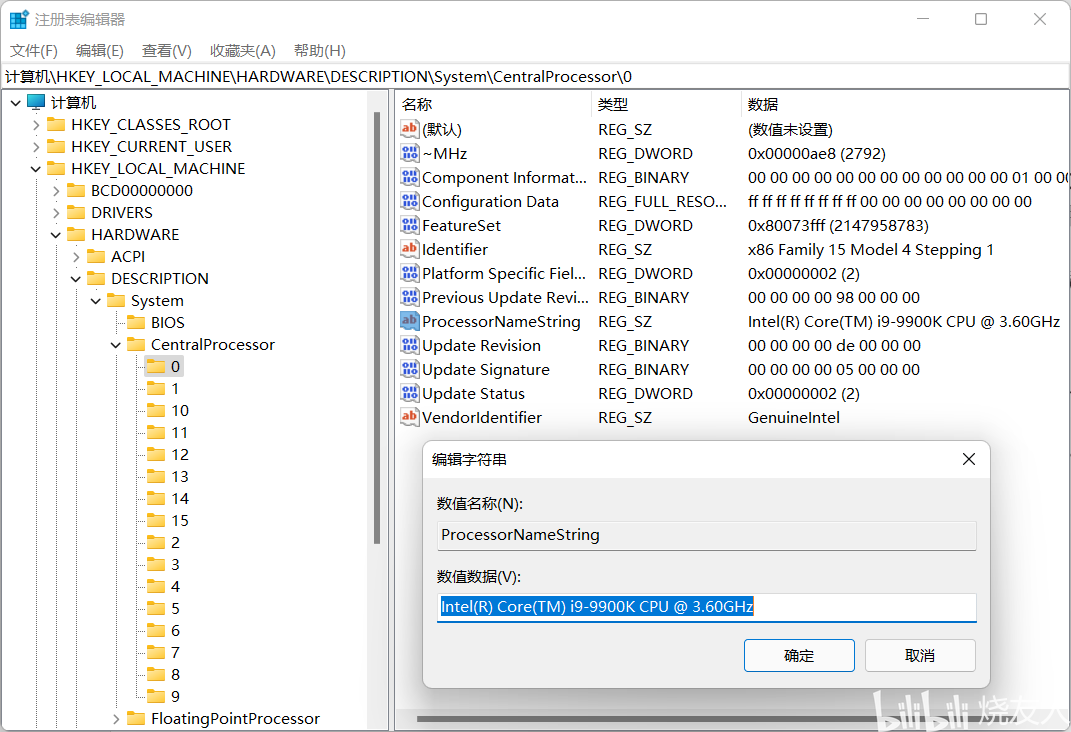
Task: Expand the BCD00000000 key
Action: pos(56,191)
